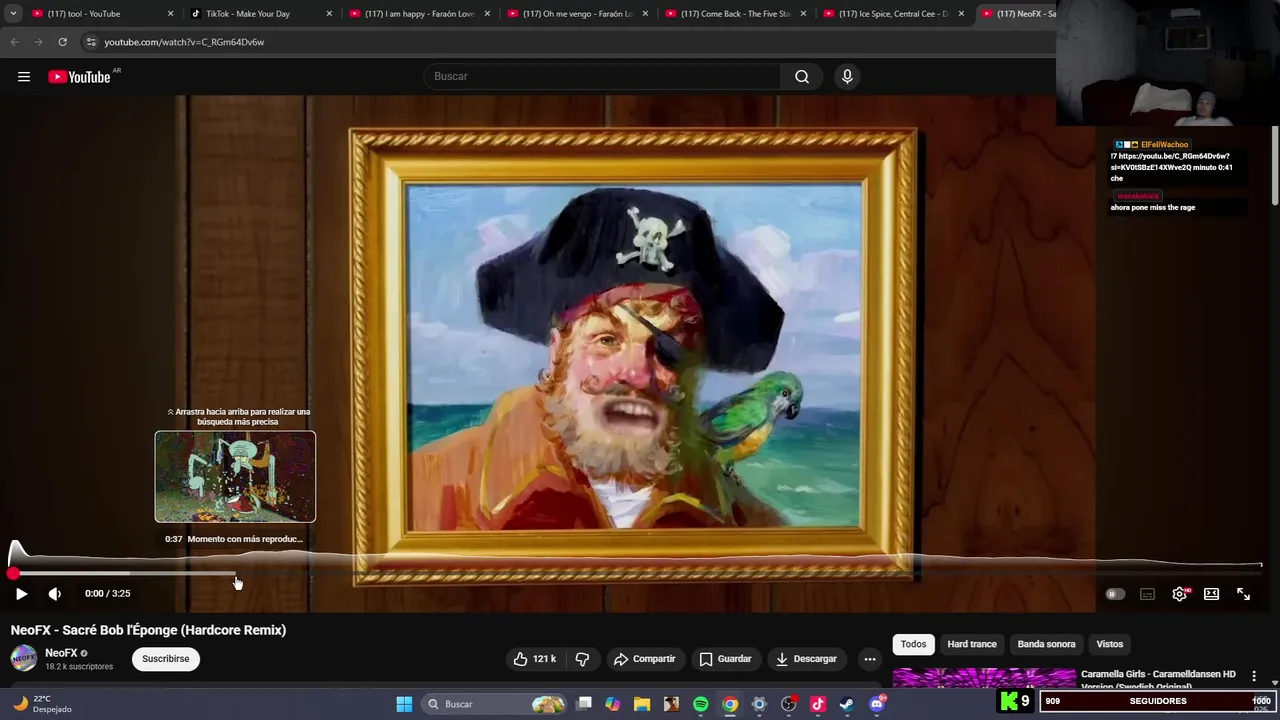Image resolution: width=1280 pixels, height=720 pixels.
Task: Select the Vistos filter chip
Action: (1110, 644)
